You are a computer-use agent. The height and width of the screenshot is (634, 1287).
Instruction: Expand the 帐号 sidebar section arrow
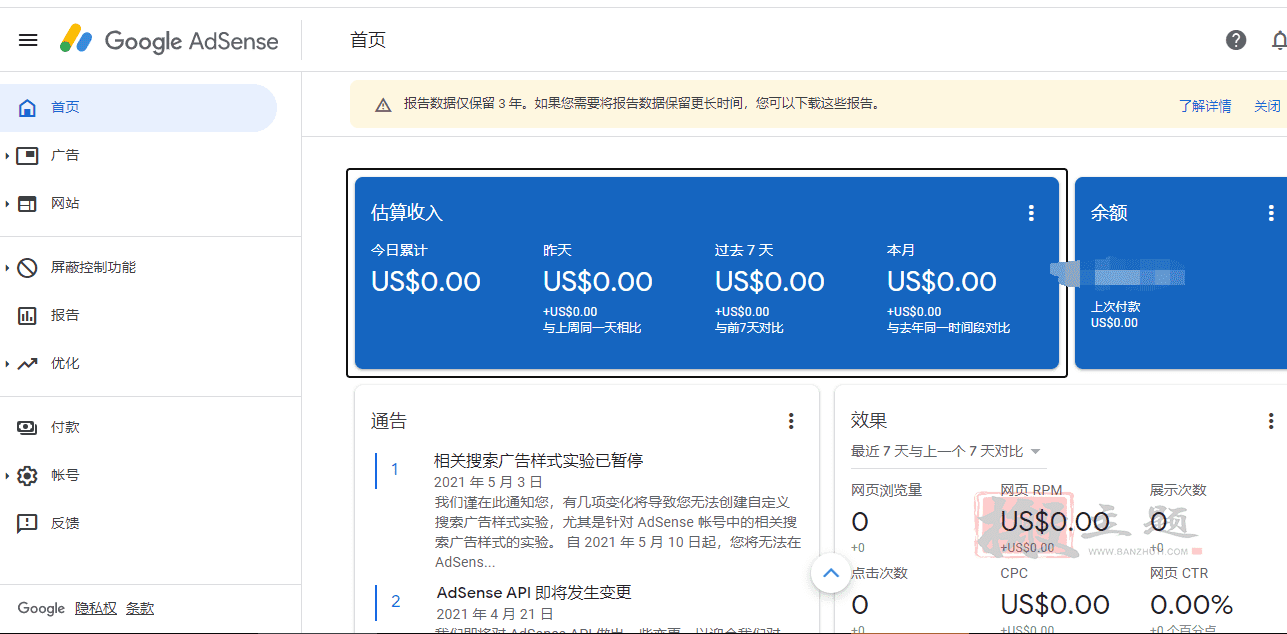(7, 475)
